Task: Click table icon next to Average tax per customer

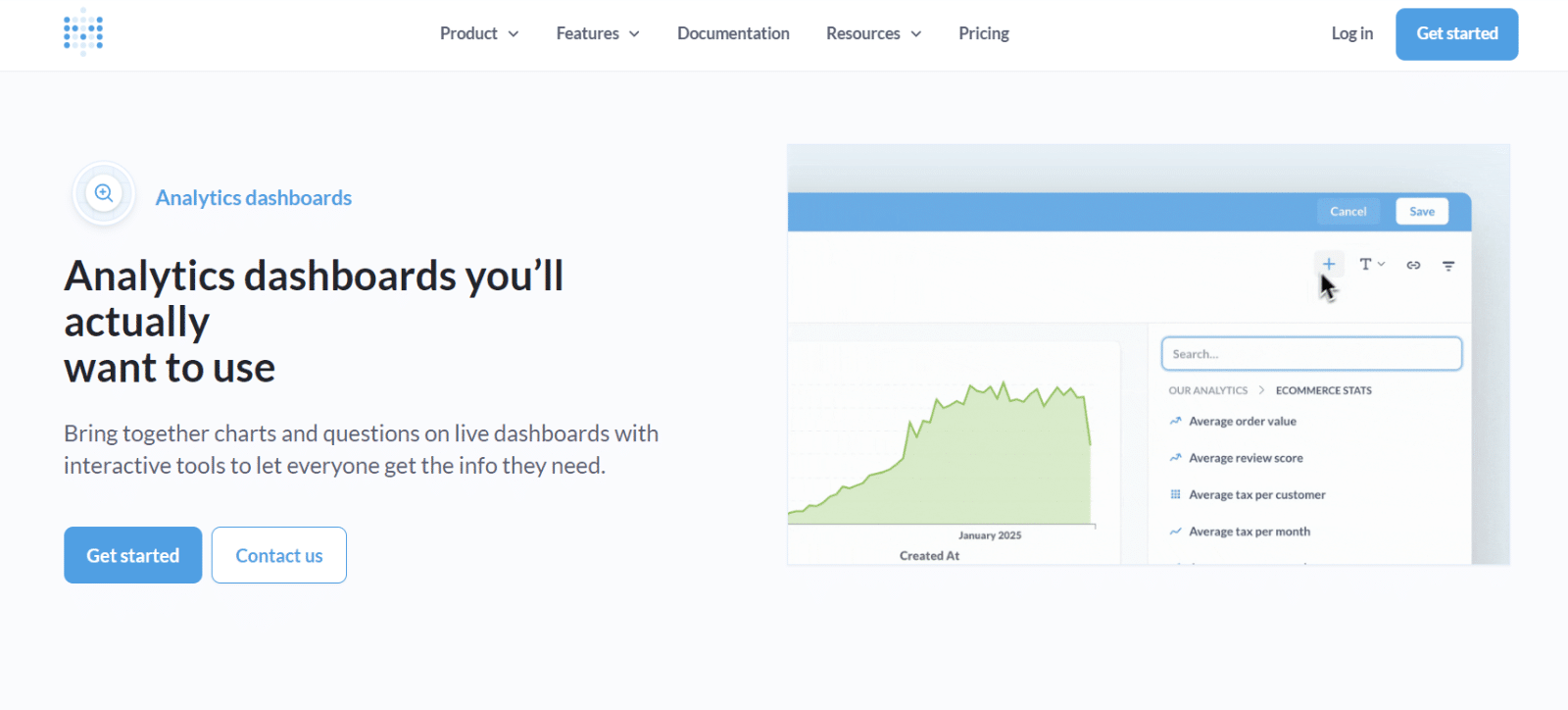Action: (x=1175, y=494)
